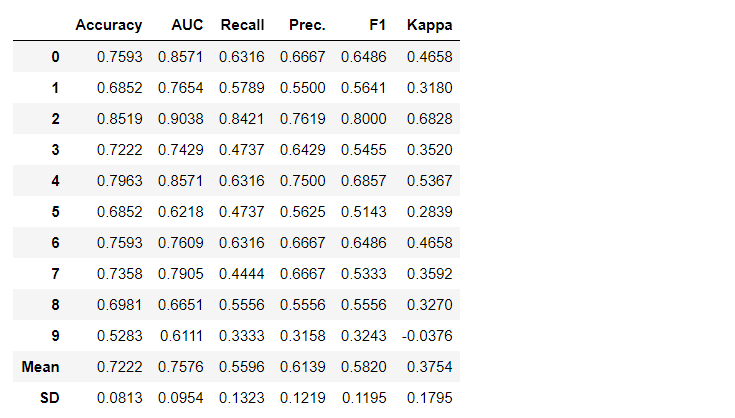
Task: Select the Mean row label
Action: pos(40,367)
